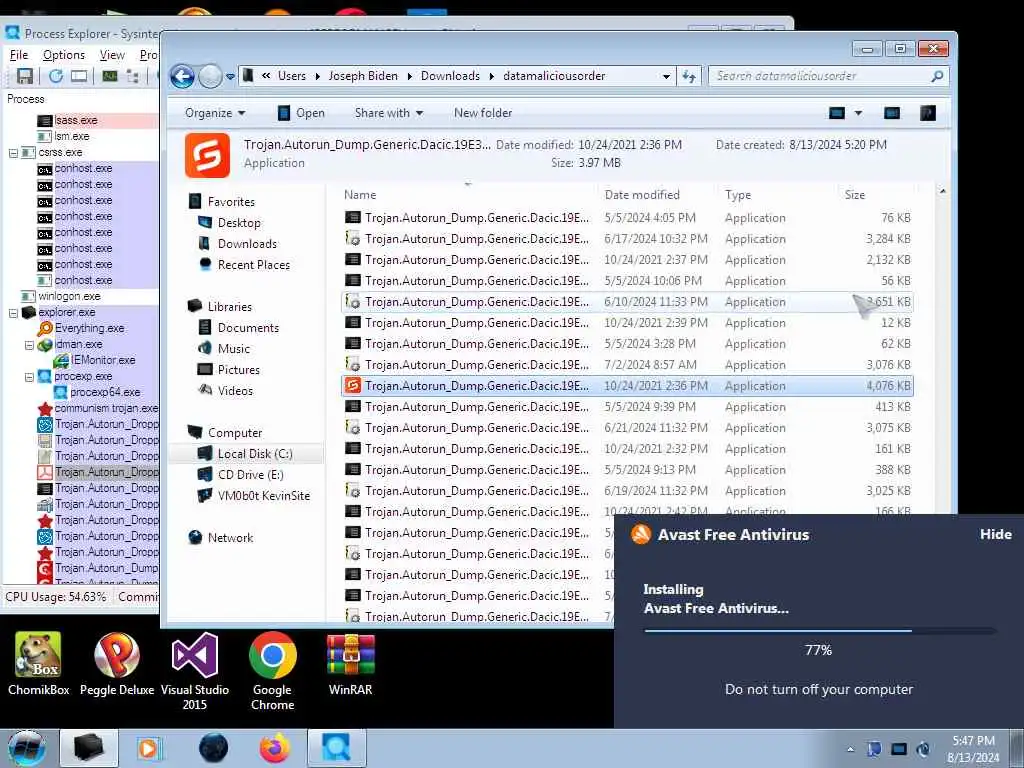Click the Open button in Explorer toolbar

(301, 113)
